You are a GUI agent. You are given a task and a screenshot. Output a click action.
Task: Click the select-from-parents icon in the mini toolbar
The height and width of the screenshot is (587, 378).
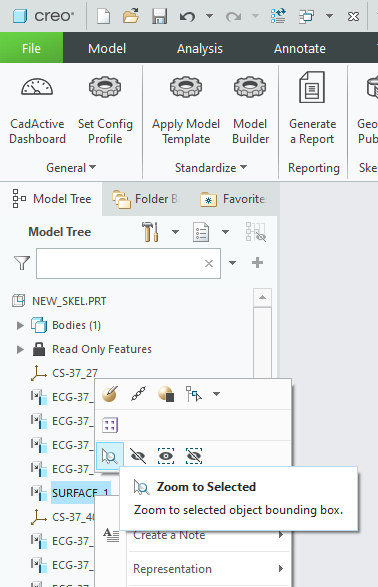point(194,394)
